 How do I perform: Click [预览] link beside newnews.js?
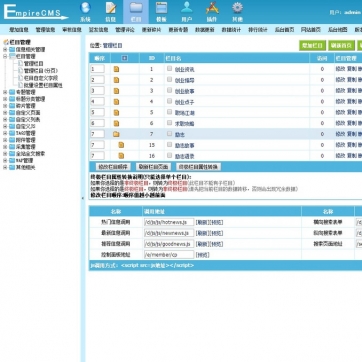click(217, 233)
